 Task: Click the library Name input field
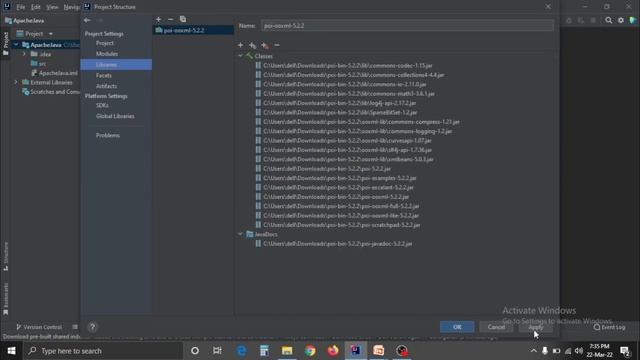[x=407, y=25]
